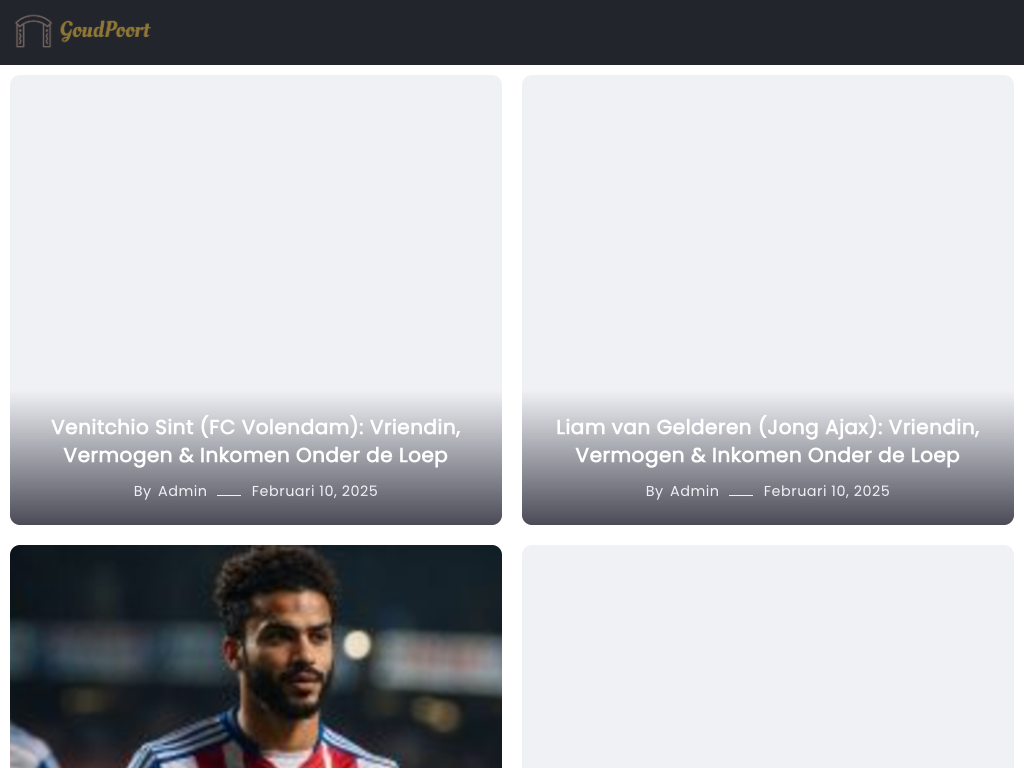Image resolution: width=1024 pixels, height=768 pixels.
Task: Click the "By" label on Liam van Gelderen card
Action: pyautogui.click(x=654, y=492)
